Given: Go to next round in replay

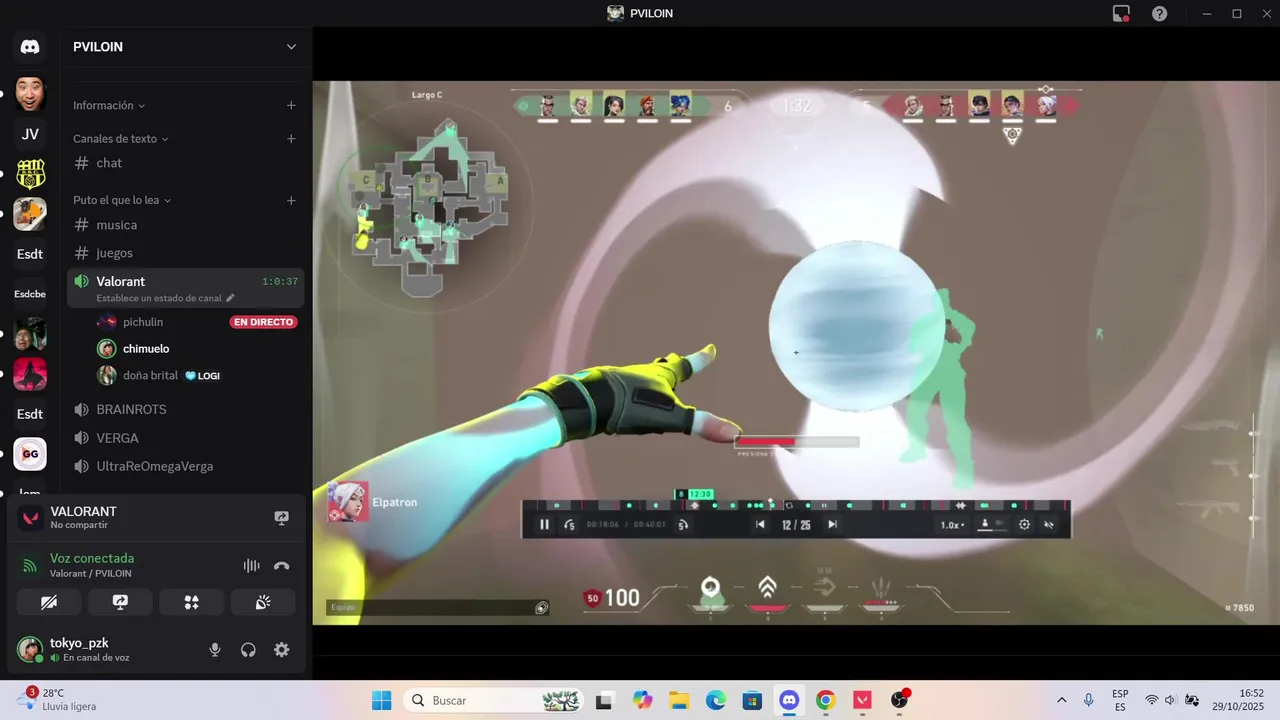Looking at the screenshot, I should click(832, 524).
